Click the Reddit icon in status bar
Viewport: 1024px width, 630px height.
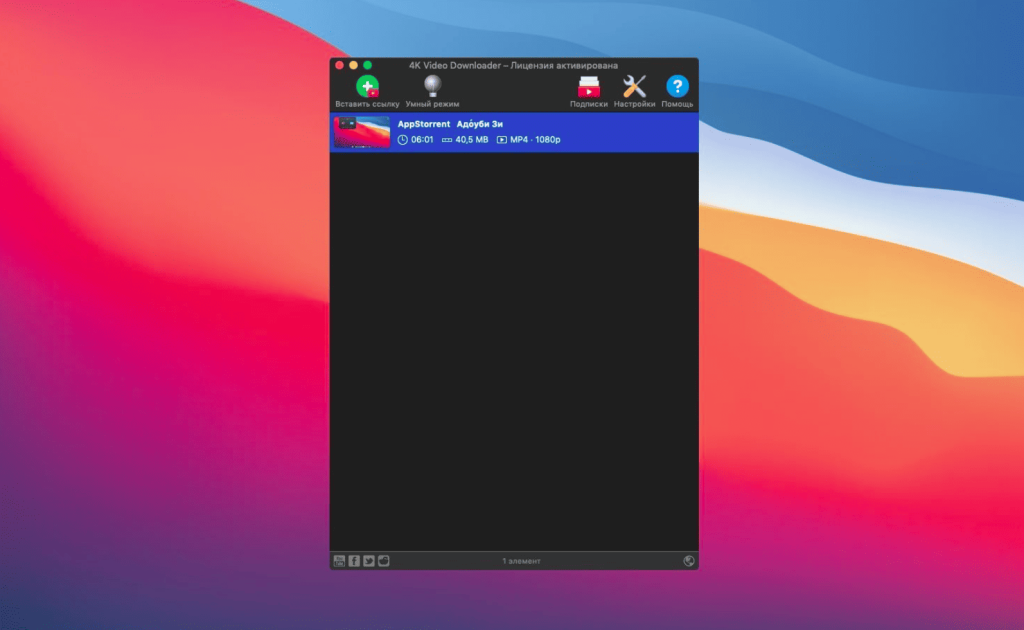384,561
